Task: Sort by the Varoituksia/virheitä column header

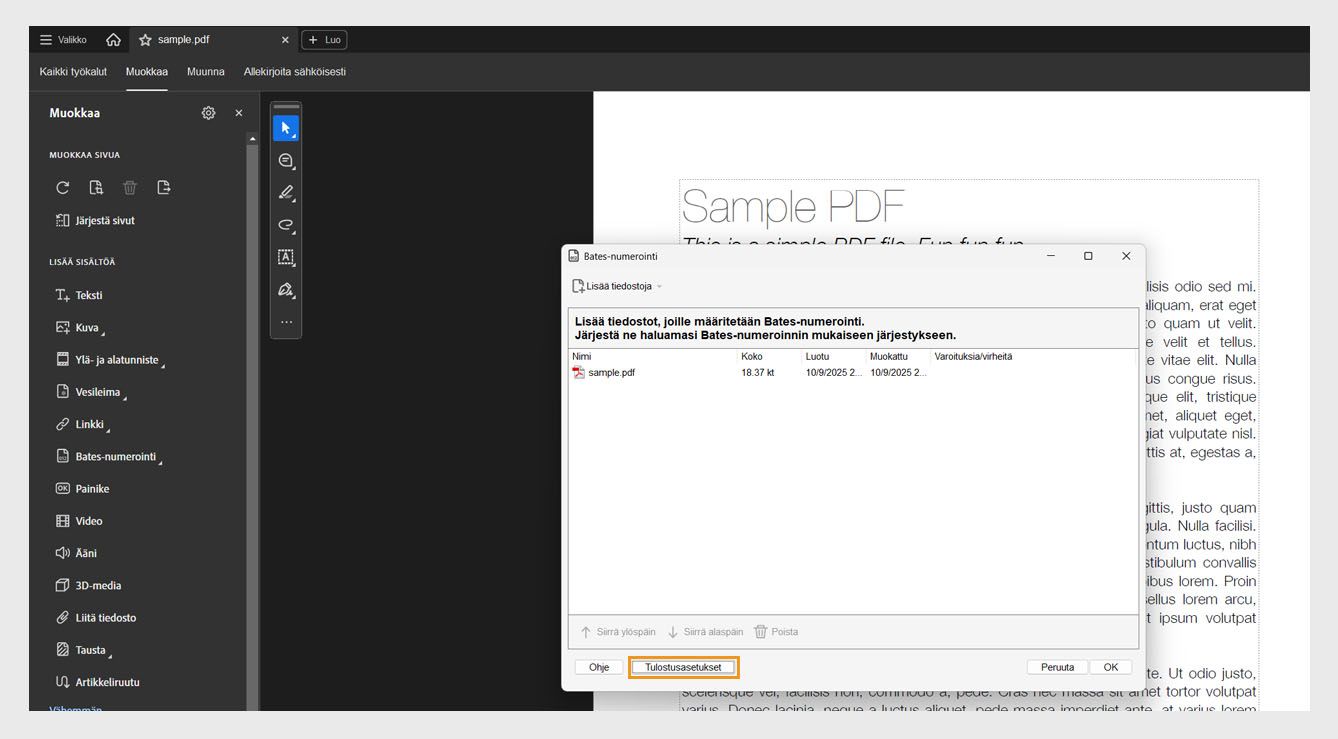Action: [973, 356]
